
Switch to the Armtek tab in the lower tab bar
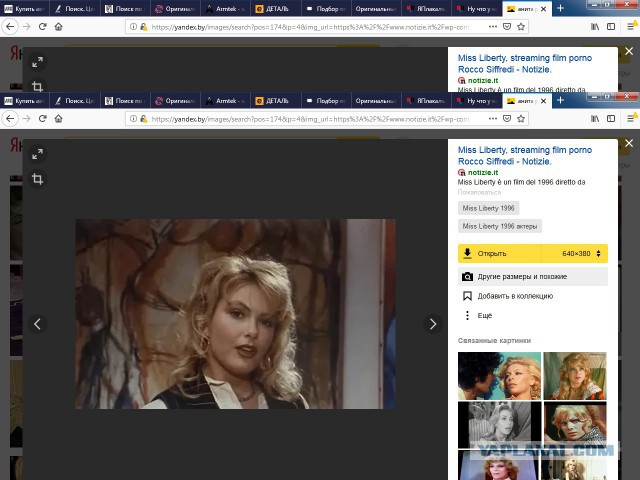click(x=226, y=101)
